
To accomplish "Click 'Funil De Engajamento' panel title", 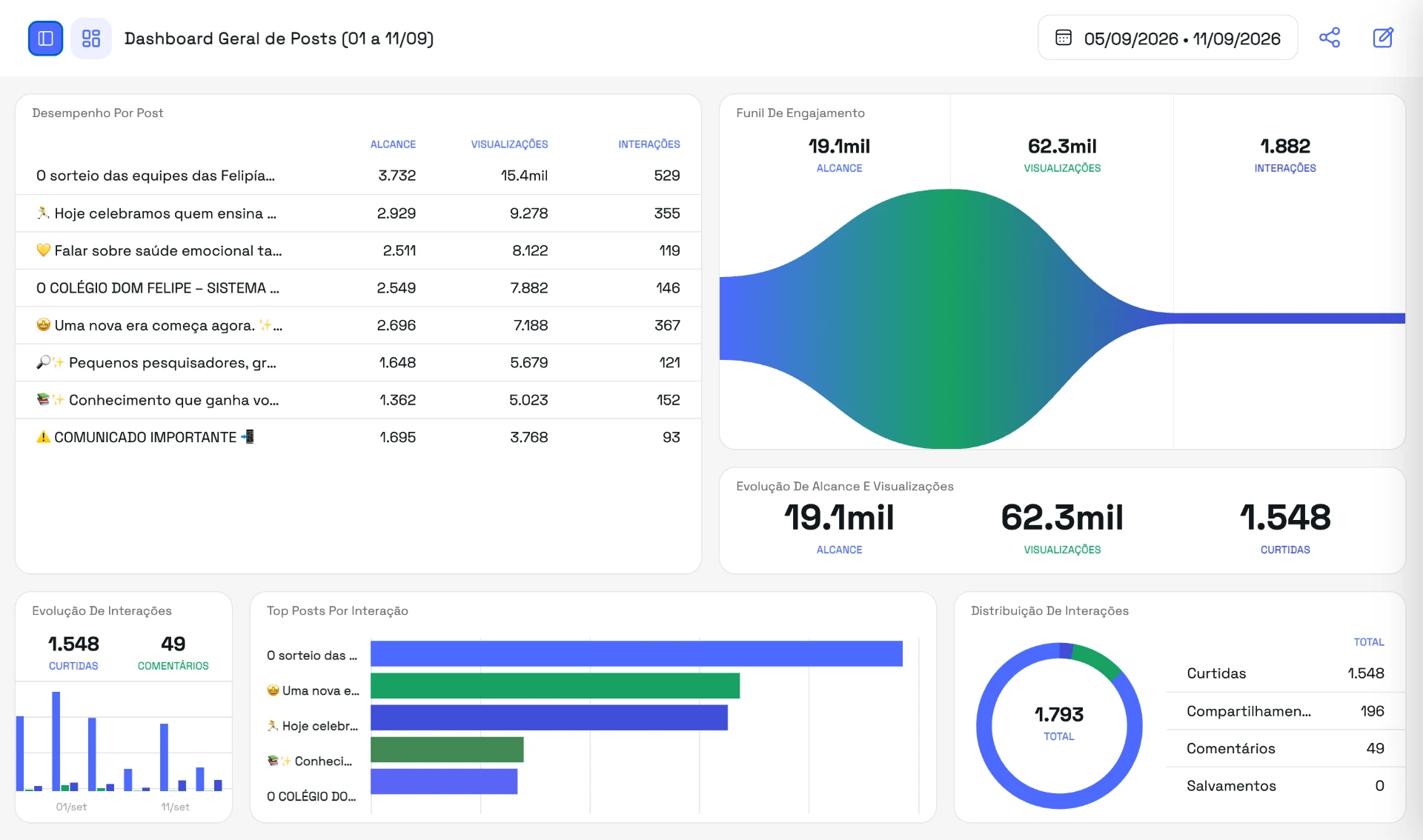I will coord(800,113).
